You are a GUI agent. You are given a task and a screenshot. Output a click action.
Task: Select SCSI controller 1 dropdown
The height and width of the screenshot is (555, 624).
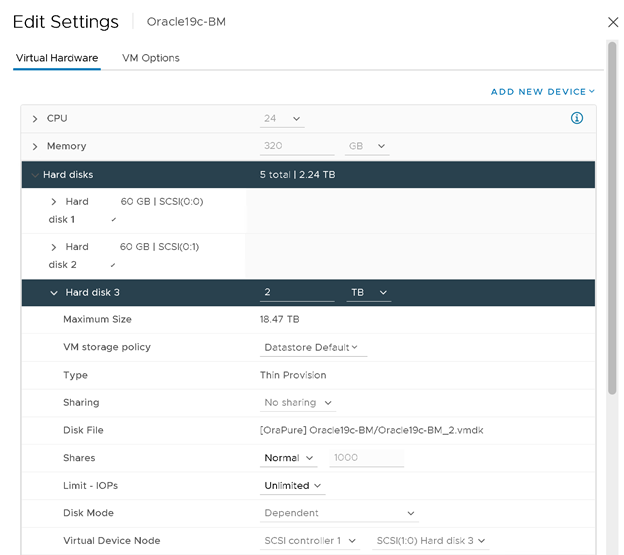pyautogui.click(x=312, y=541)
